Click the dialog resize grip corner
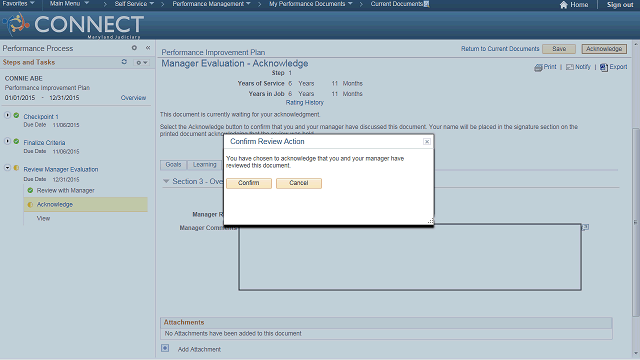 [x=430, y=221]
